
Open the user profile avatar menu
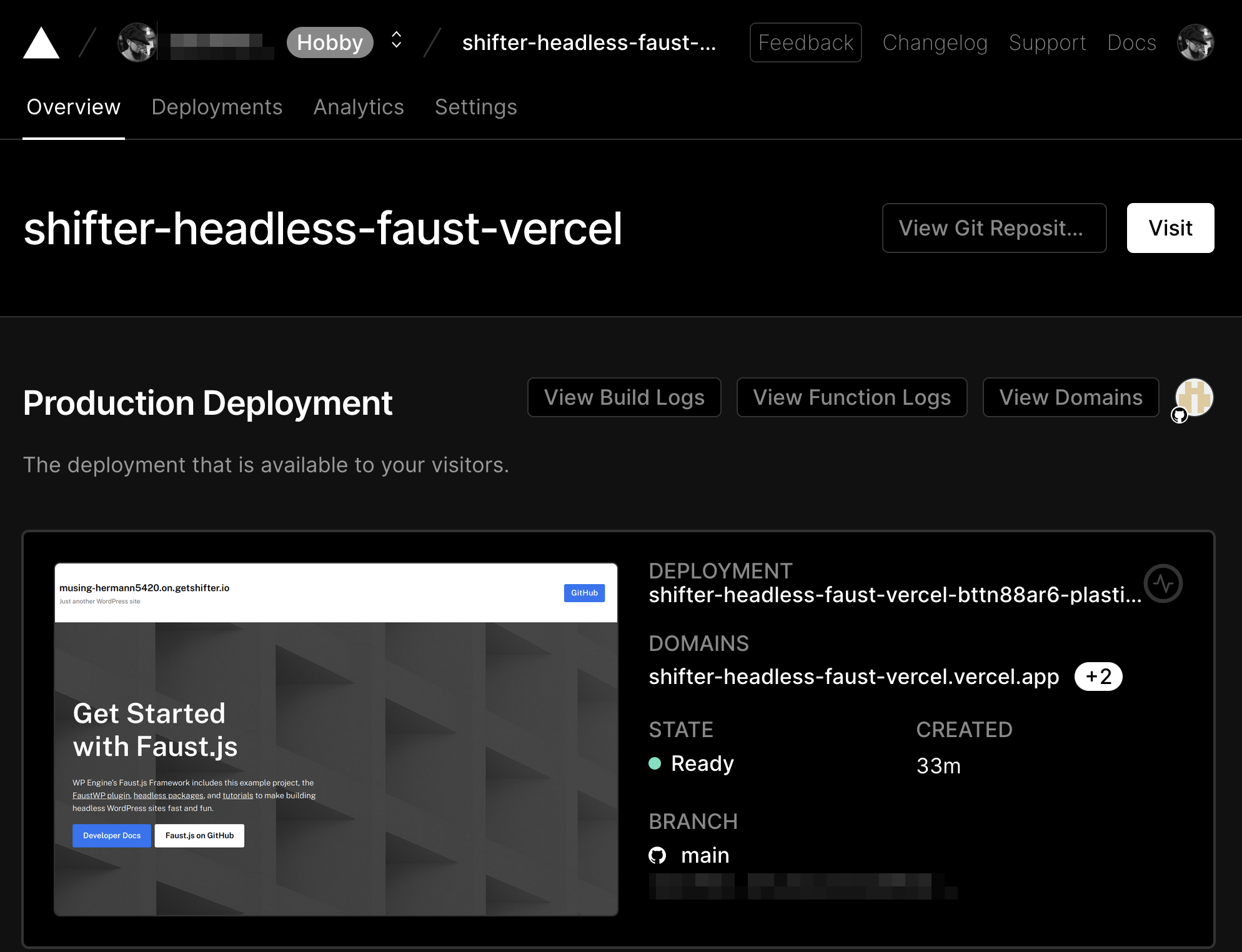point(1195,42)
